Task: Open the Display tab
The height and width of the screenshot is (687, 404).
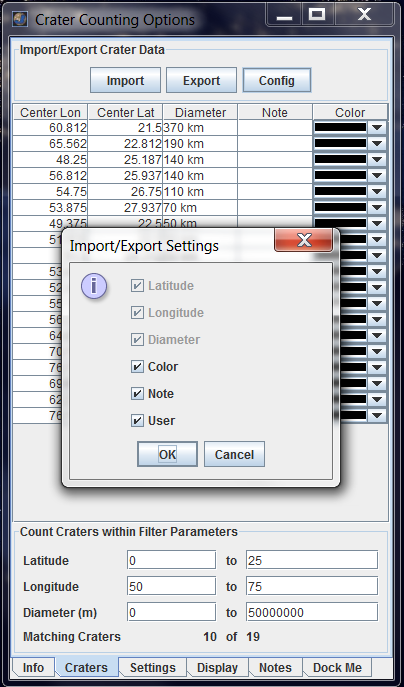Action: pos(217,668)
